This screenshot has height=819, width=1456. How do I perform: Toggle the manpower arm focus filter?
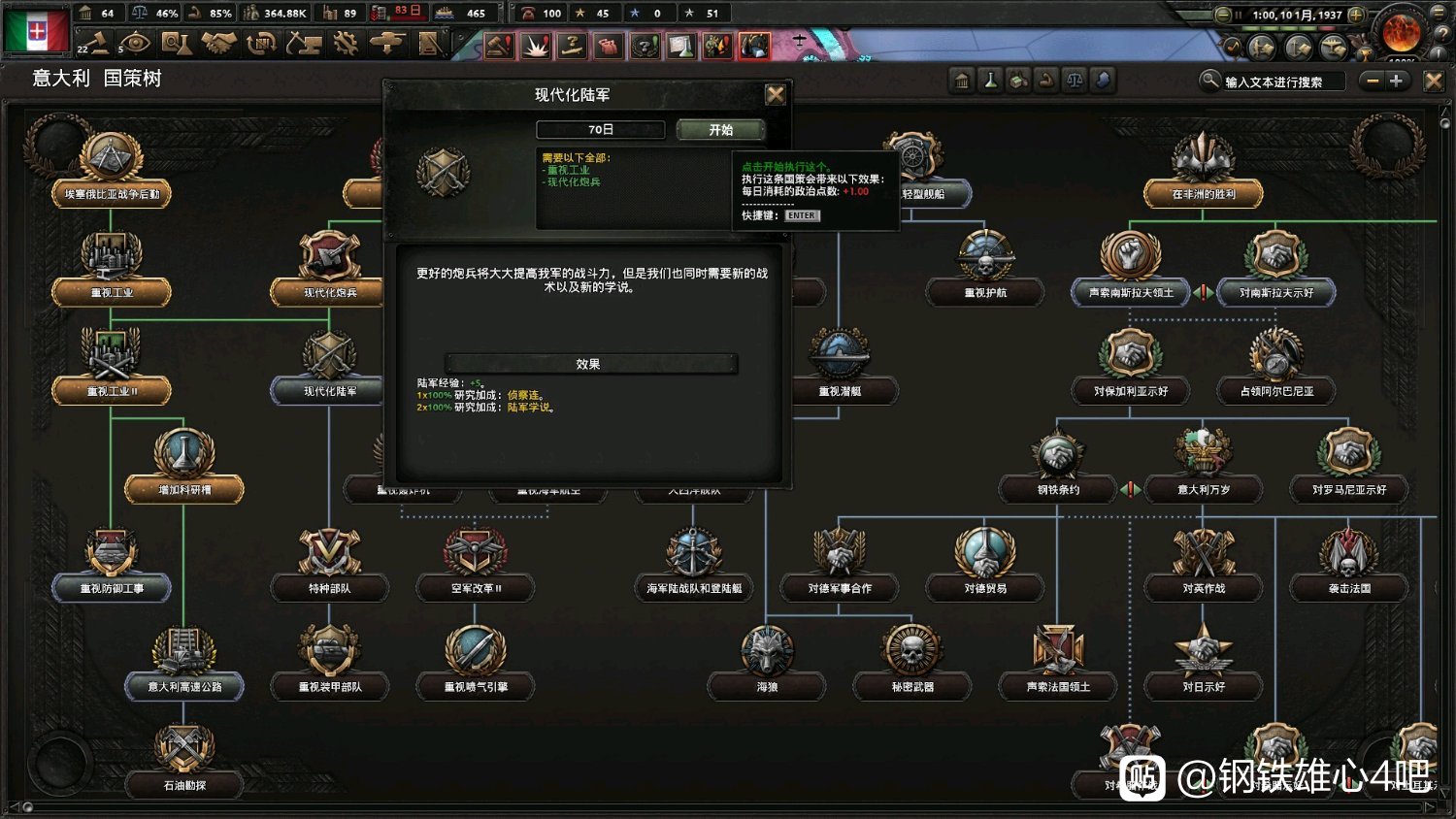pyautogui.click(x=1046, y=81)
